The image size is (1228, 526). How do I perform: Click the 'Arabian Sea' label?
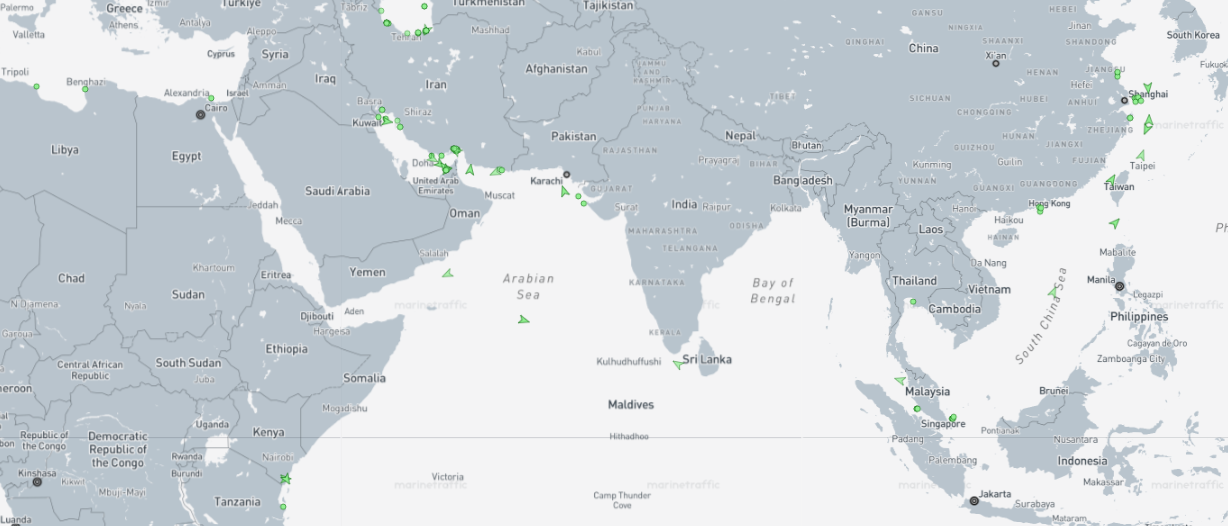coord(528,287)
